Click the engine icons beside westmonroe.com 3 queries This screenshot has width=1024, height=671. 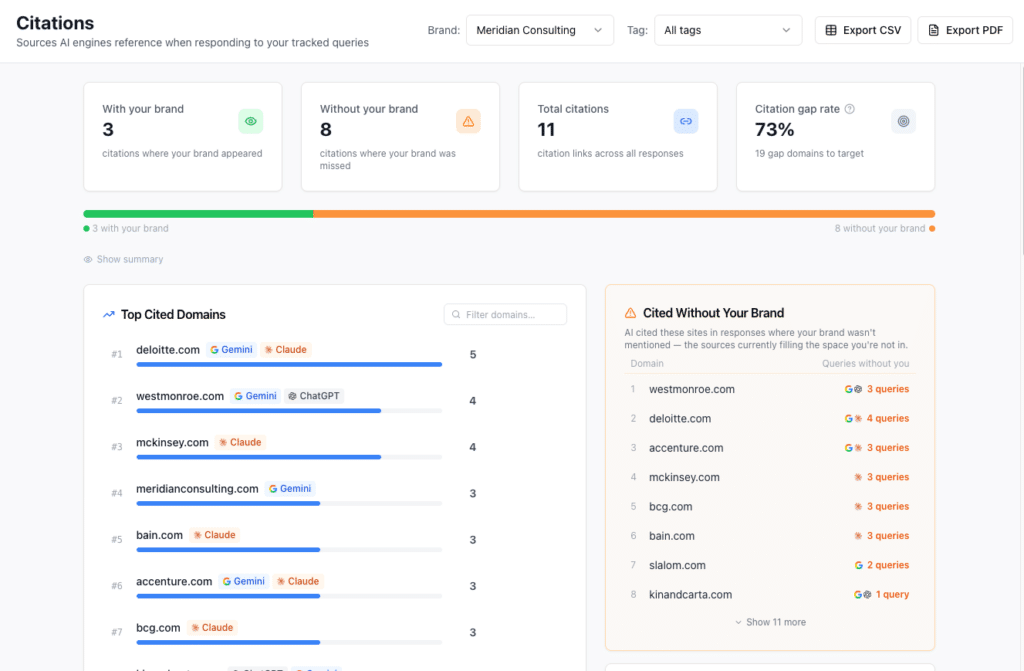(x=854, y=389)
